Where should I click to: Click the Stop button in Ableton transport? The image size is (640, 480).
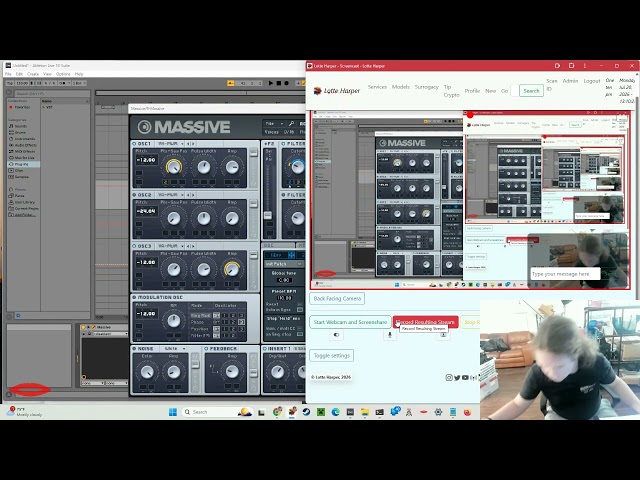(279, 83)
